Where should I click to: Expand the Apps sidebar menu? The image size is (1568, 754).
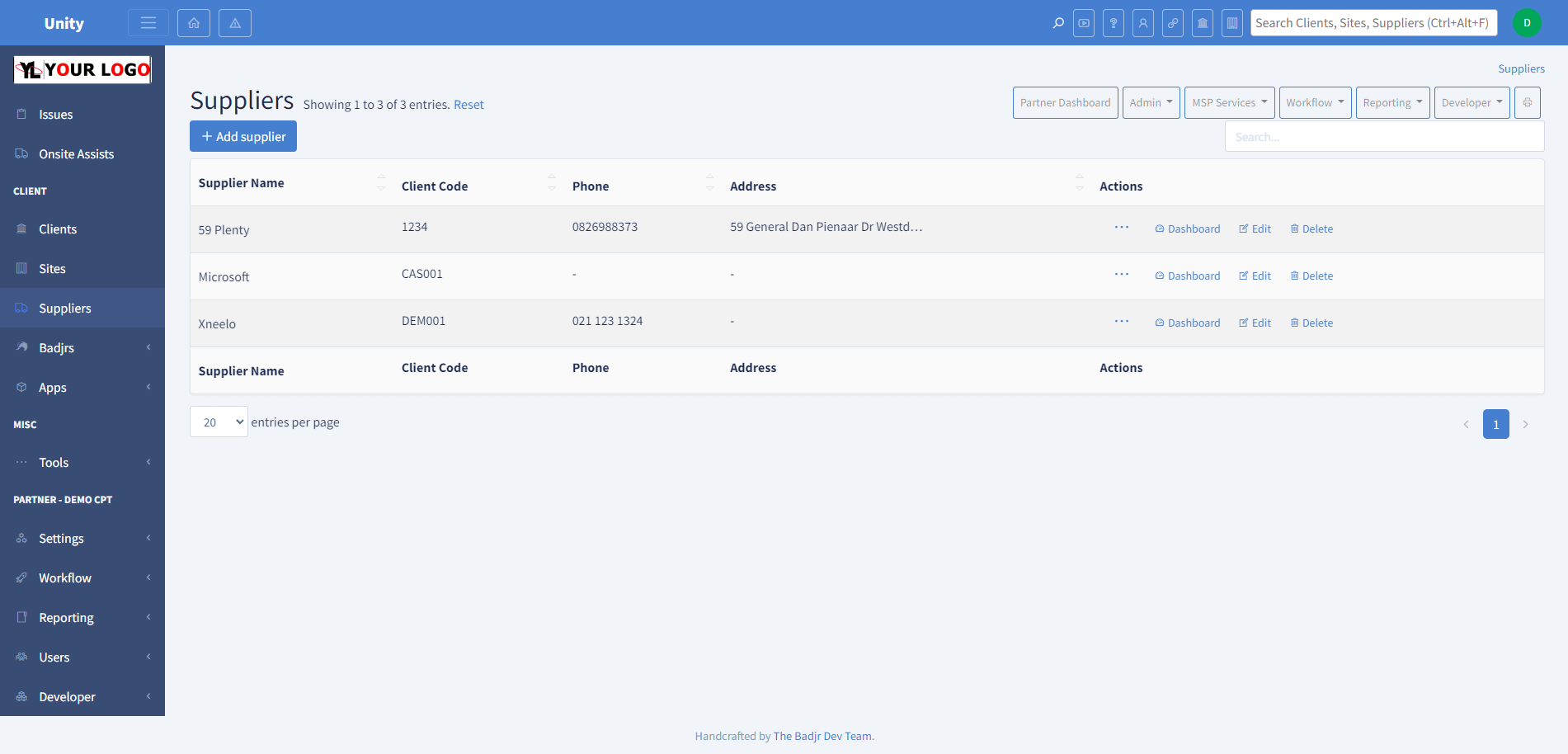(82, 388)
